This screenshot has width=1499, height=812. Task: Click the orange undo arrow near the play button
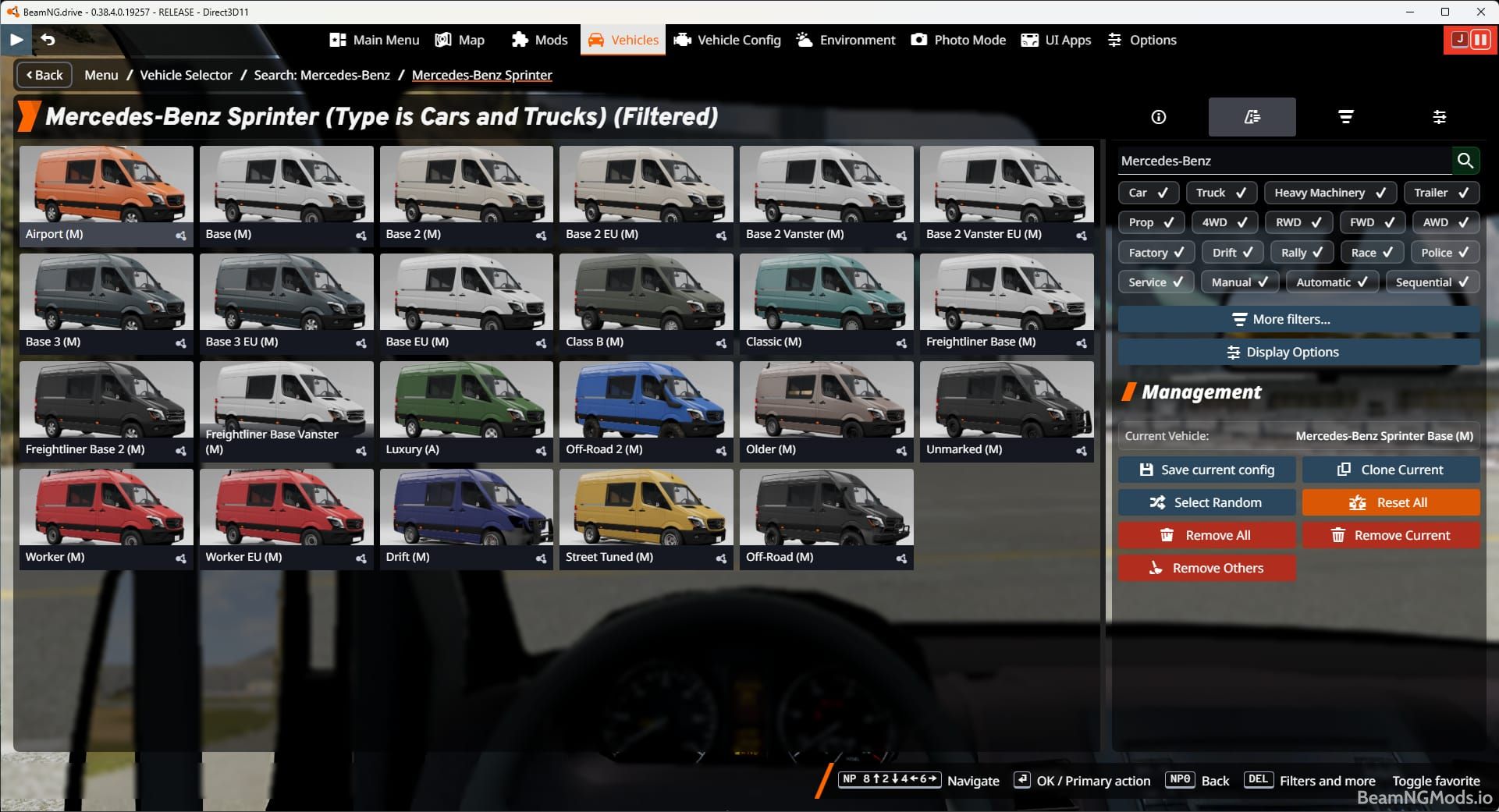48,40
